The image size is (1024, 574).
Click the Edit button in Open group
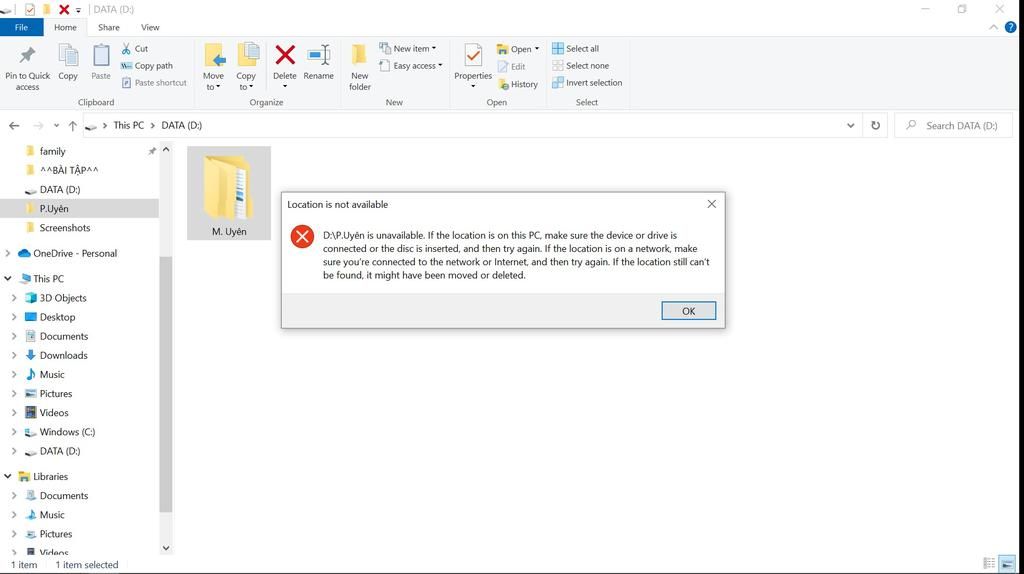click(511, 67)
